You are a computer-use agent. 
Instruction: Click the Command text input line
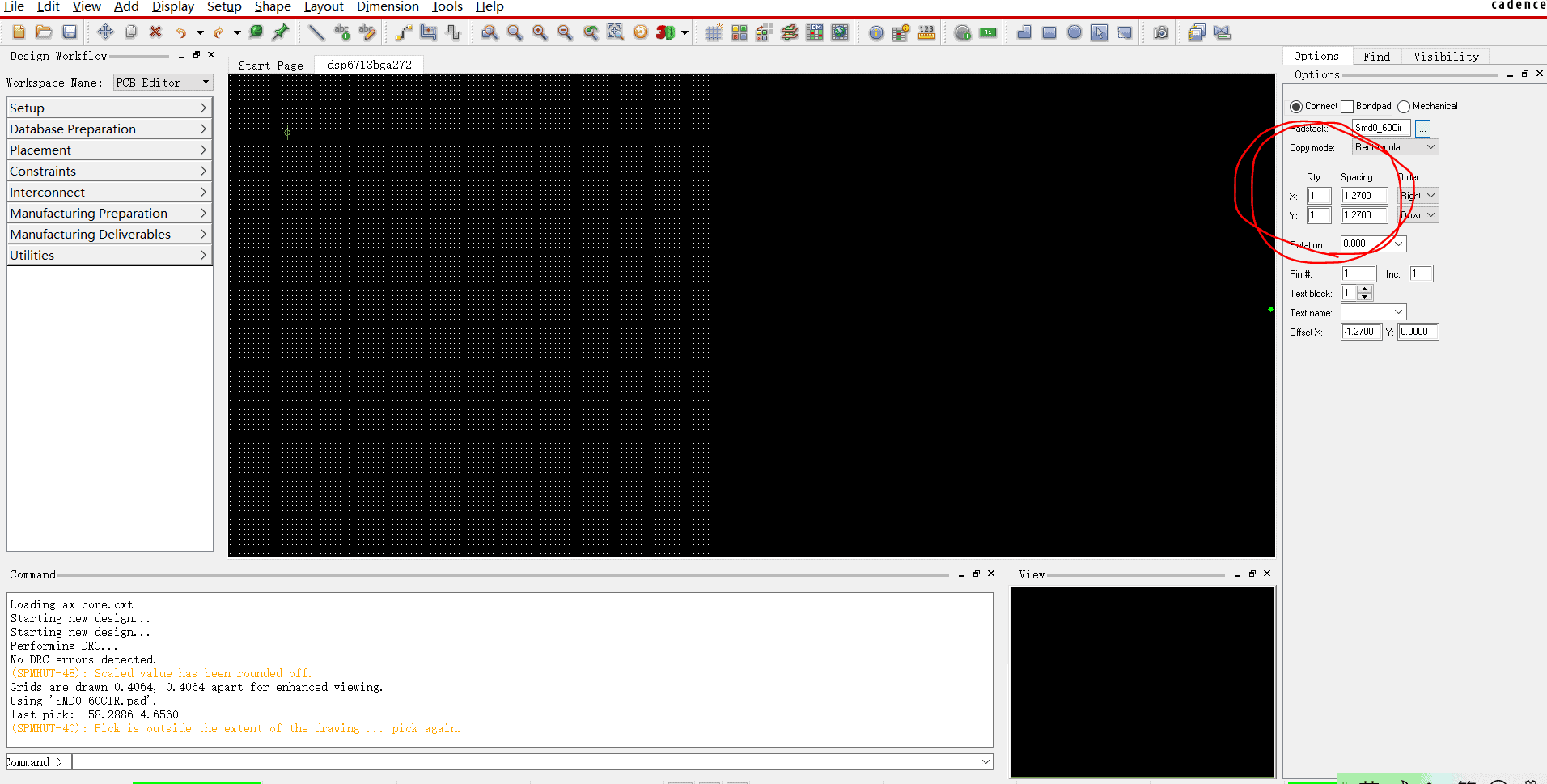[x=526, y=761]
